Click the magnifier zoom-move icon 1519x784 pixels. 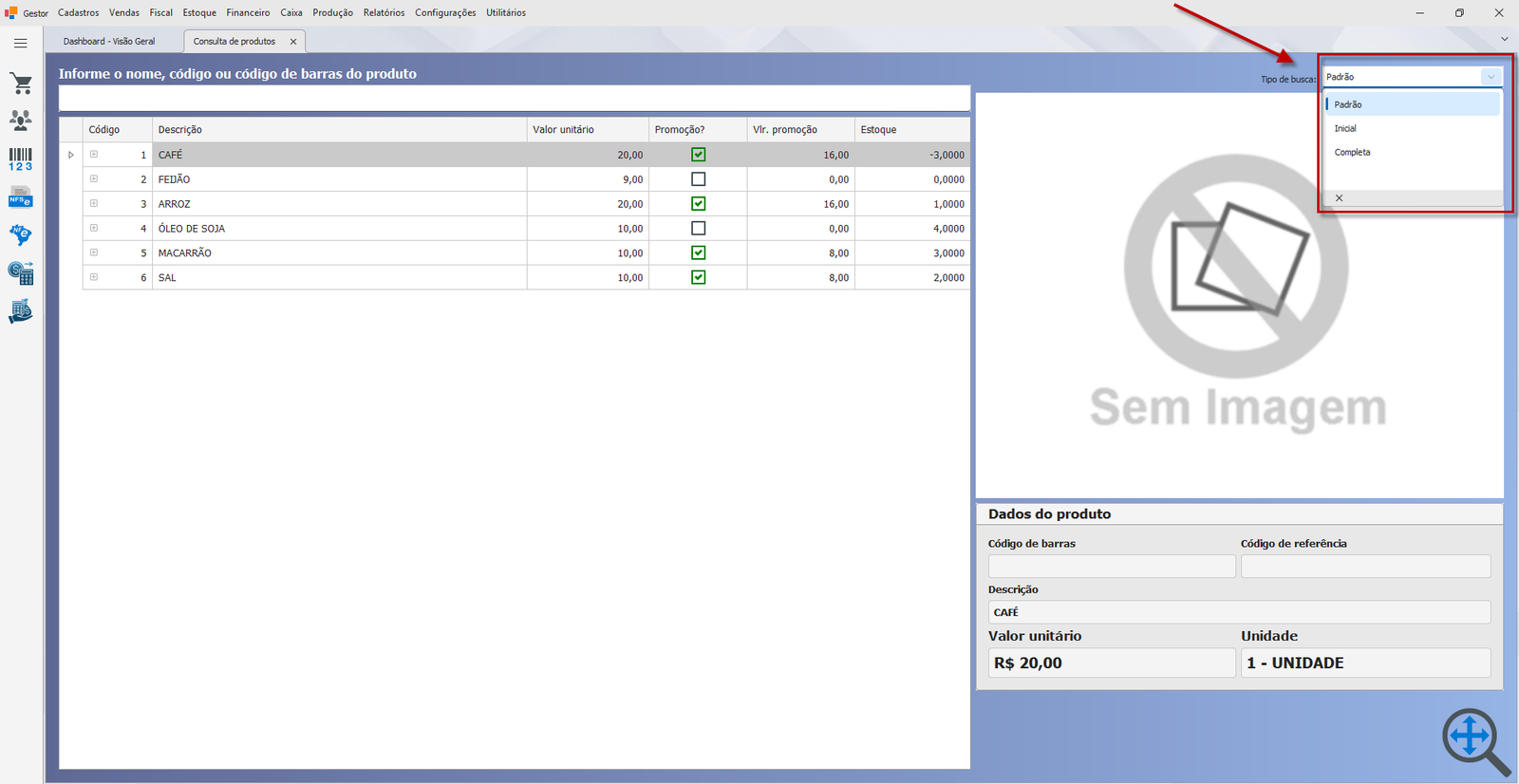[1475, 741]
